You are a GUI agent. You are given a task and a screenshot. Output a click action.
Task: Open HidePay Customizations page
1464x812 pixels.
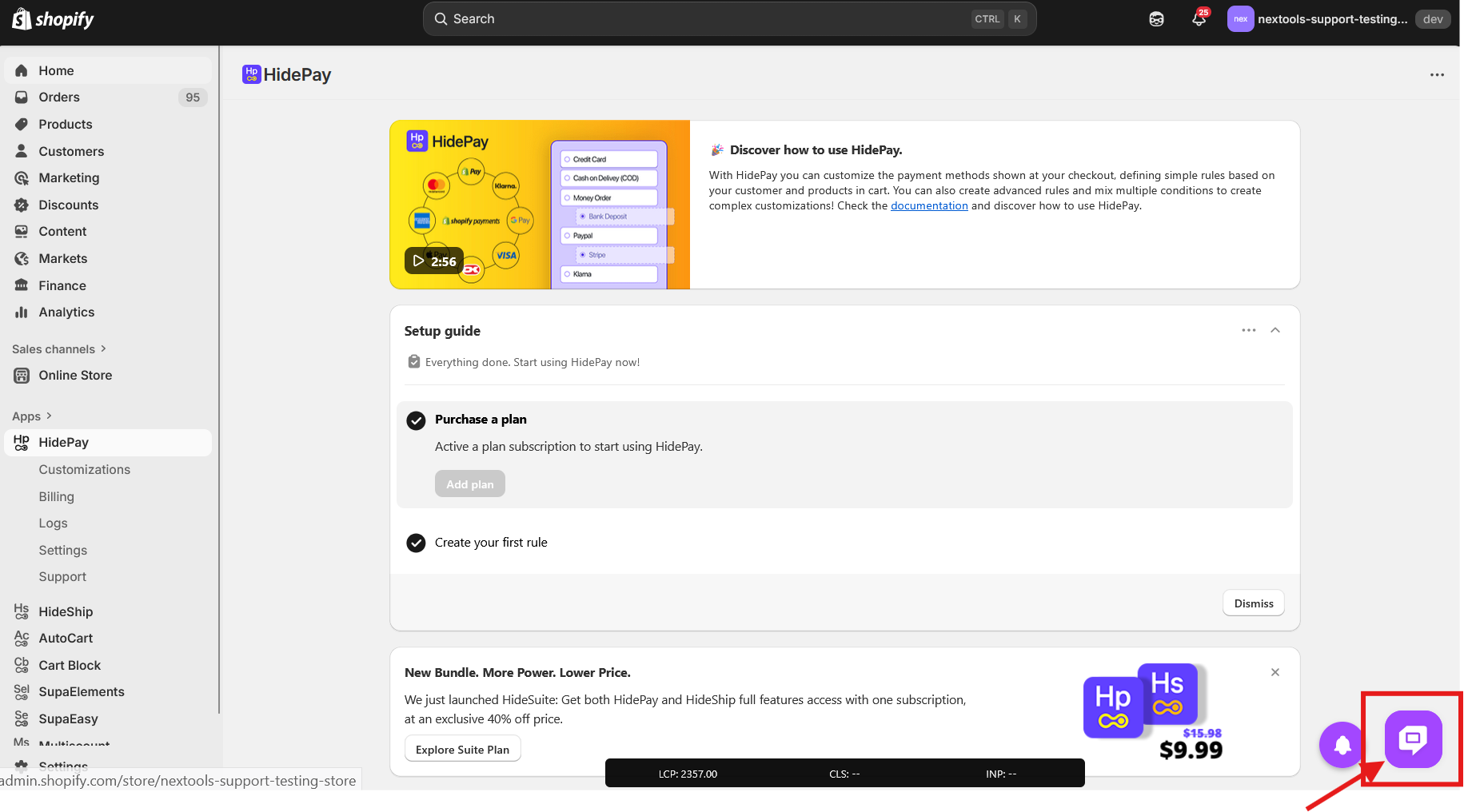(85, 469)
